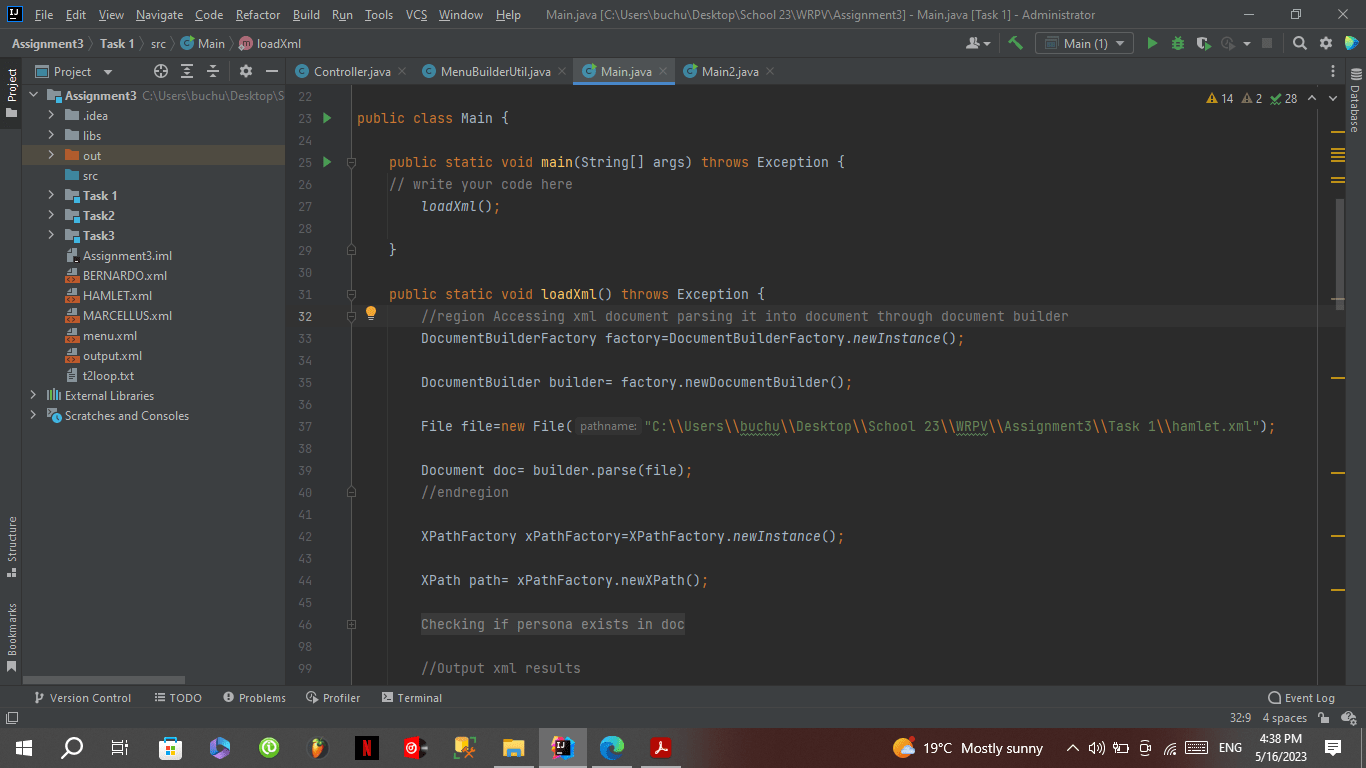
Task: Click Expand All in Project panel header
Action: (187, 71)
